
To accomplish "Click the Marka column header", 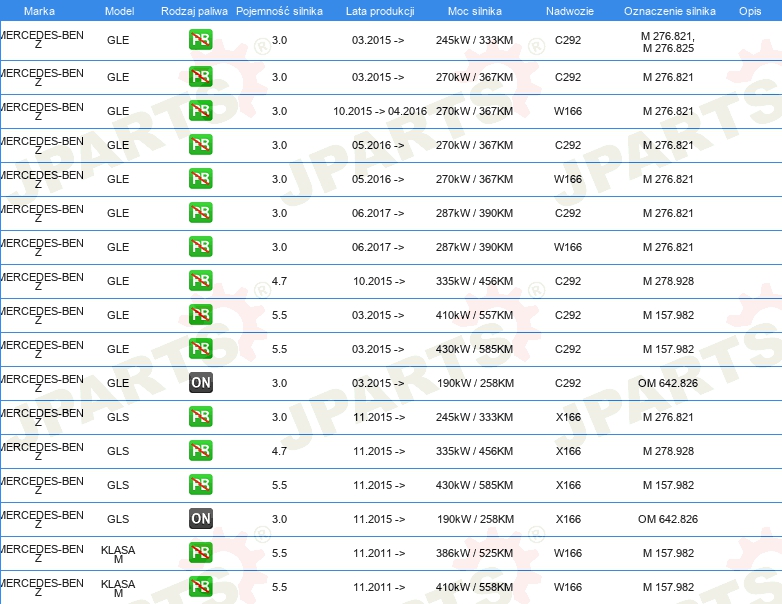I will (39, 10).
